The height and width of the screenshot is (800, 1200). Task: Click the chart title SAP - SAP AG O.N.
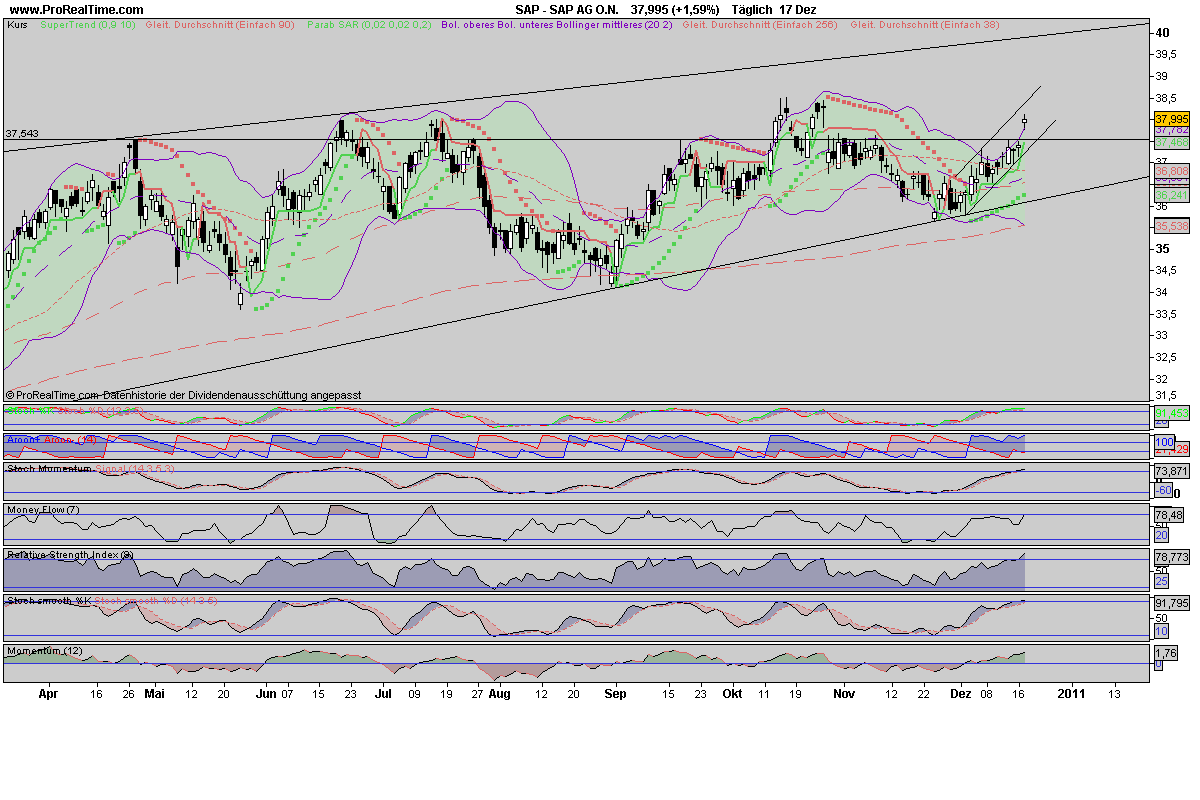(569, 9)
